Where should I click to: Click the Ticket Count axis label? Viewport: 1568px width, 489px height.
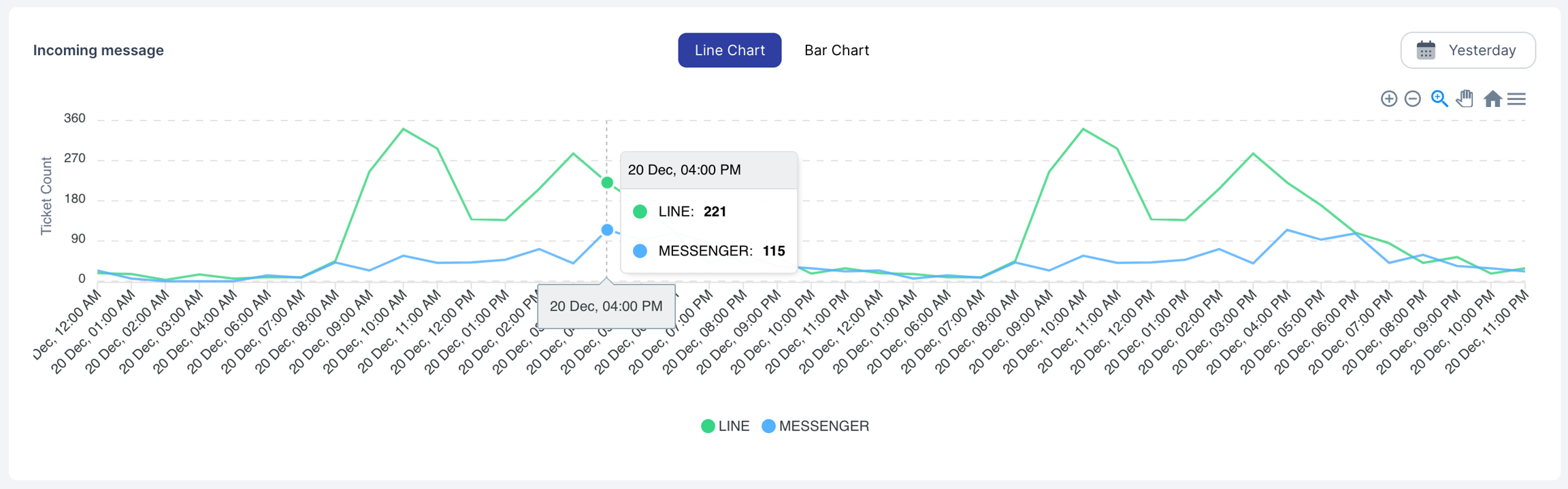click(46, 196)
